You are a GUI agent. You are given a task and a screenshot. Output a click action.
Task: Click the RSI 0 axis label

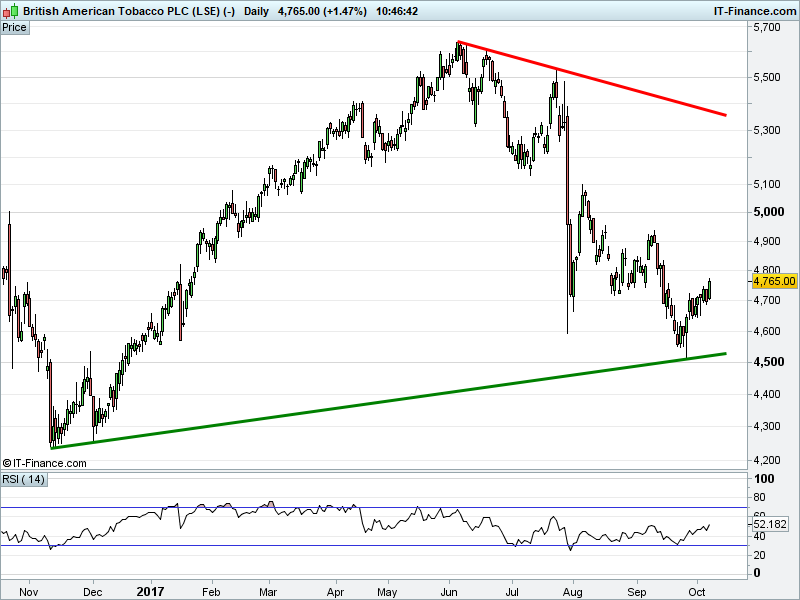click(x=757, y=573)
